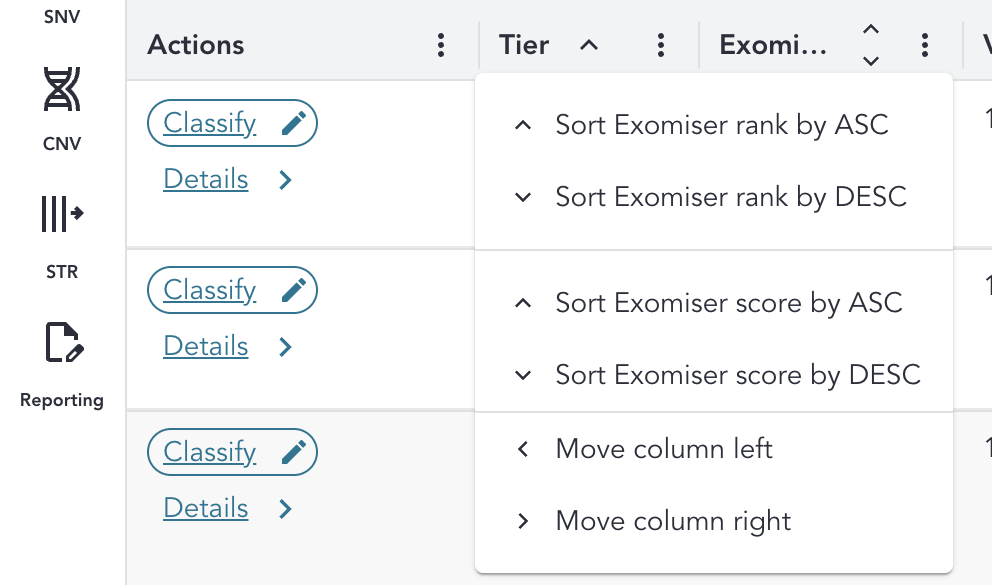This screenshot has width=992, height=585.
Task: Open the Actions column kebab menu
Action: [440, 44]
